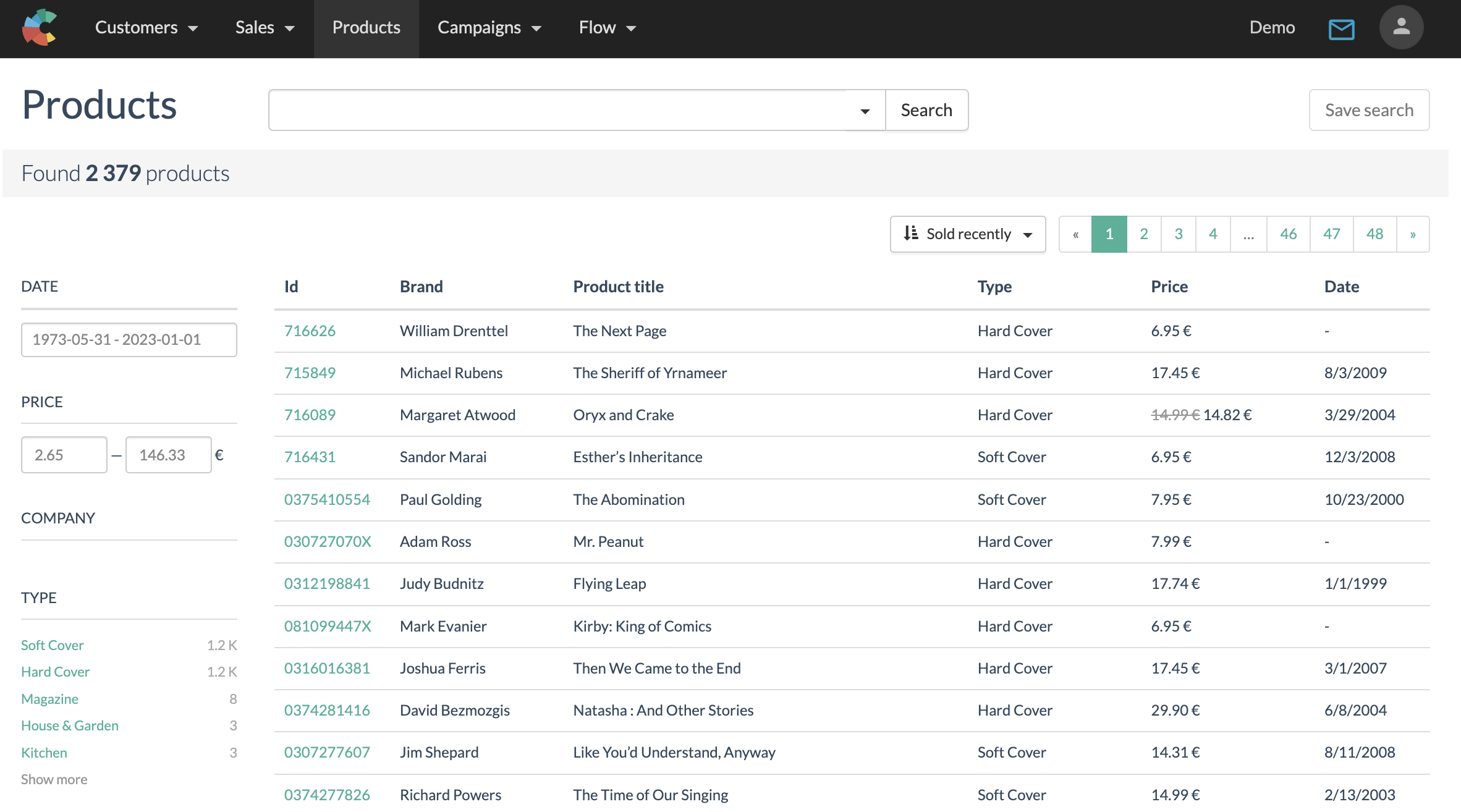Click the Colorful Pinwheel app logo icon
This screenshot has height=812, width=1461.
click(x=39, y=27)
